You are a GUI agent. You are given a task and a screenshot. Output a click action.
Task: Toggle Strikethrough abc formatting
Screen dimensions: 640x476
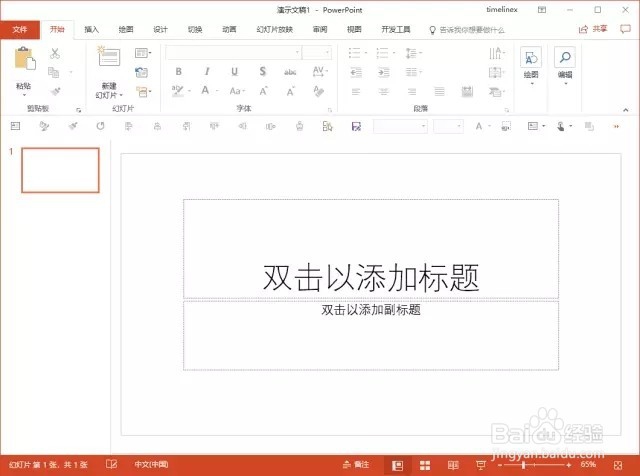[x=290, y=72]
